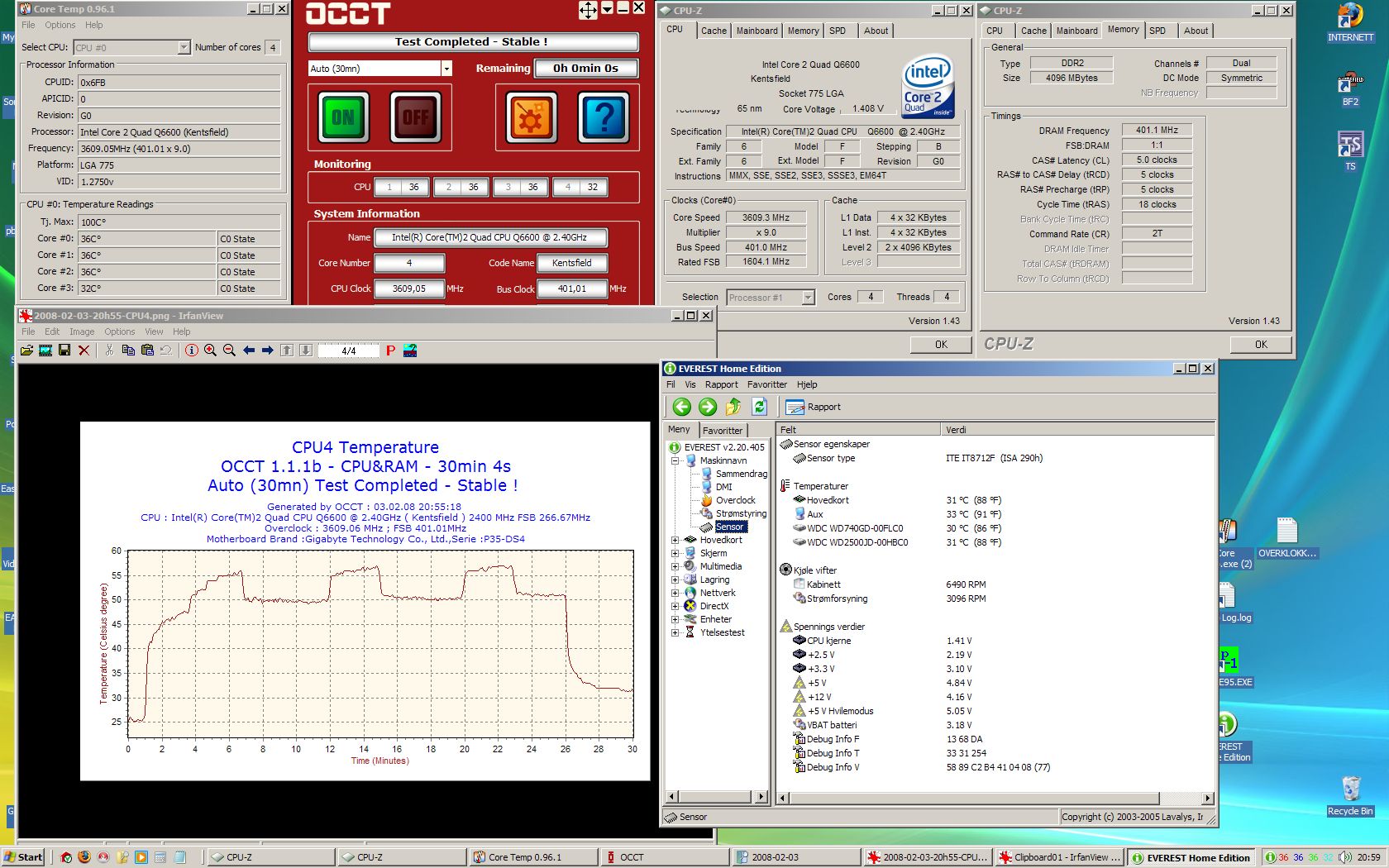Open the SPD tab in CPU-Z timings window
Viewport: 1389px width, 868px height.
1157,31
